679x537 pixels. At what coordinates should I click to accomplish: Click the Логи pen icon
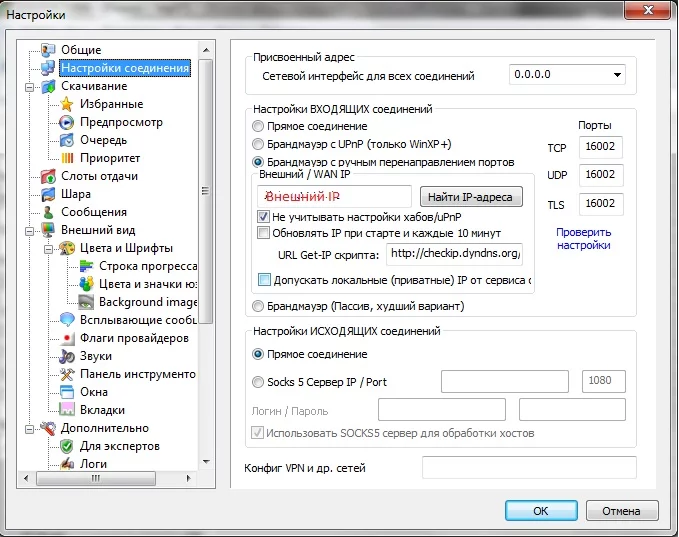[x=67, y=464]
